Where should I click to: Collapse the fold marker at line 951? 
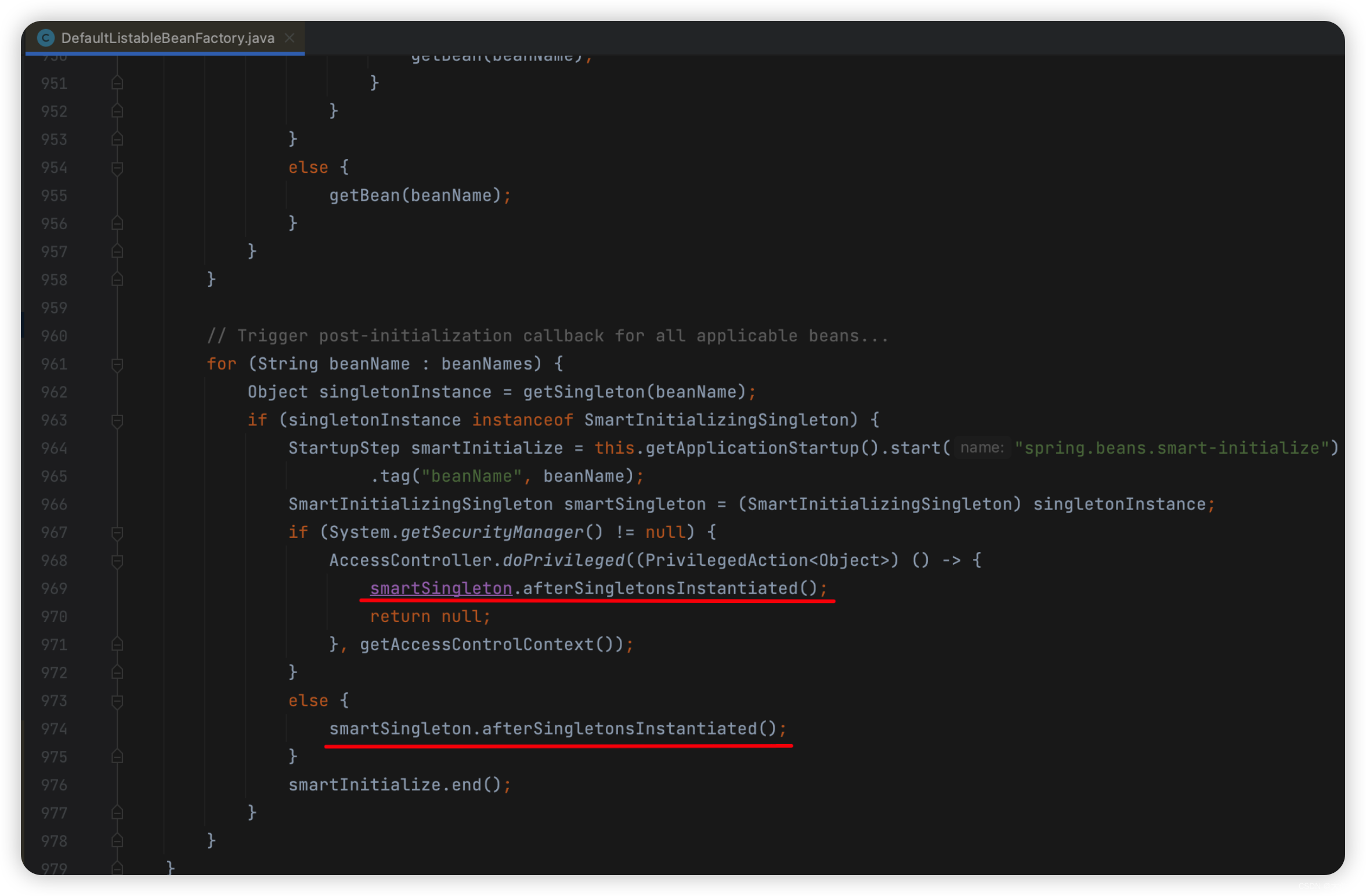click(117, 84)
